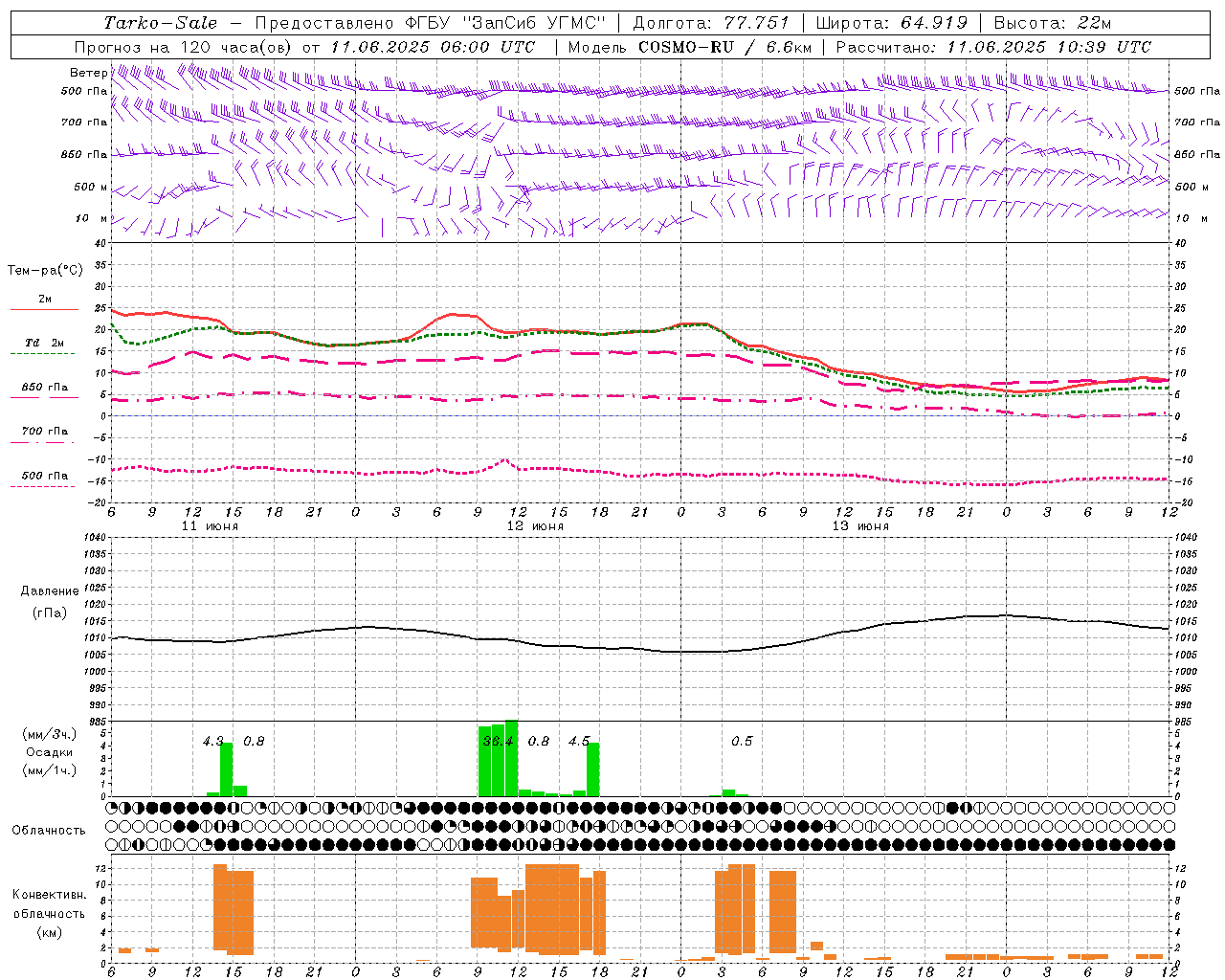
Task: Click the 'Тем-ра(°C)' temperature label
Action: [45, 271]
